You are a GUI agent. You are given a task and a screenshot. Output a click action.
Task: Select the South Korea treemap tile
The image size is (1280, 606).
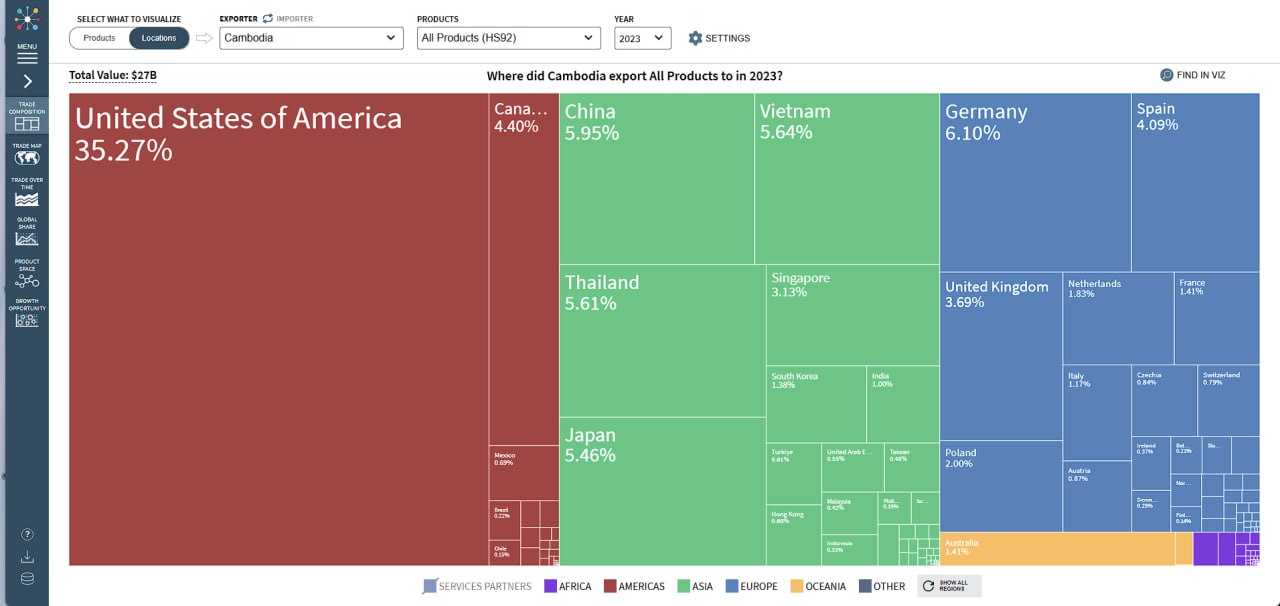pyautogui.click(x=816, y=404)
